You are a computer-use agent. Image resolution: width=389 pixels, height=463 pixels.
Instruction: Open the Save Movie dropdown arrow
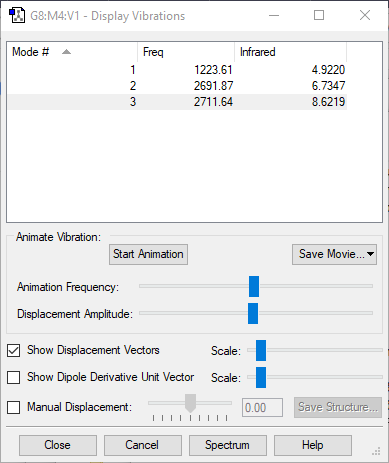click(x=370, y=254)
